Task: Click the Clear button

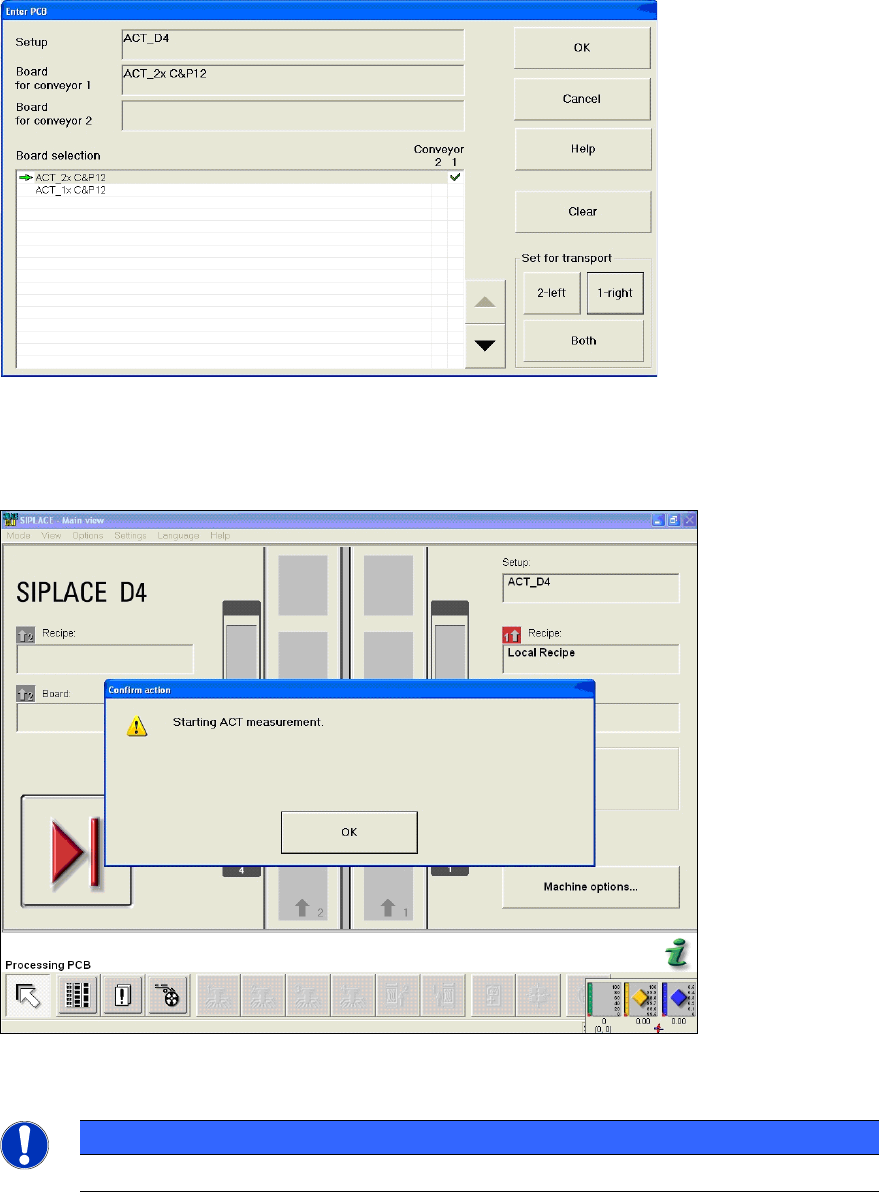Action: pos(583,212)
